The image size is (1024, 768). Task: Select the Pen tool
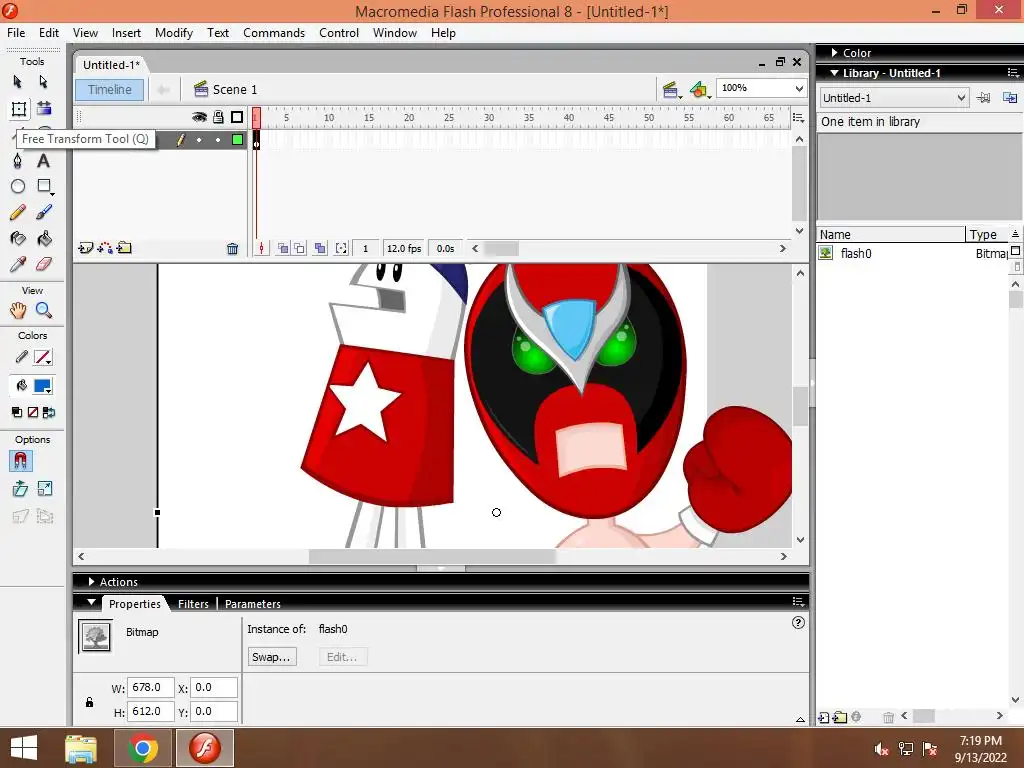[x=18, y=161]
